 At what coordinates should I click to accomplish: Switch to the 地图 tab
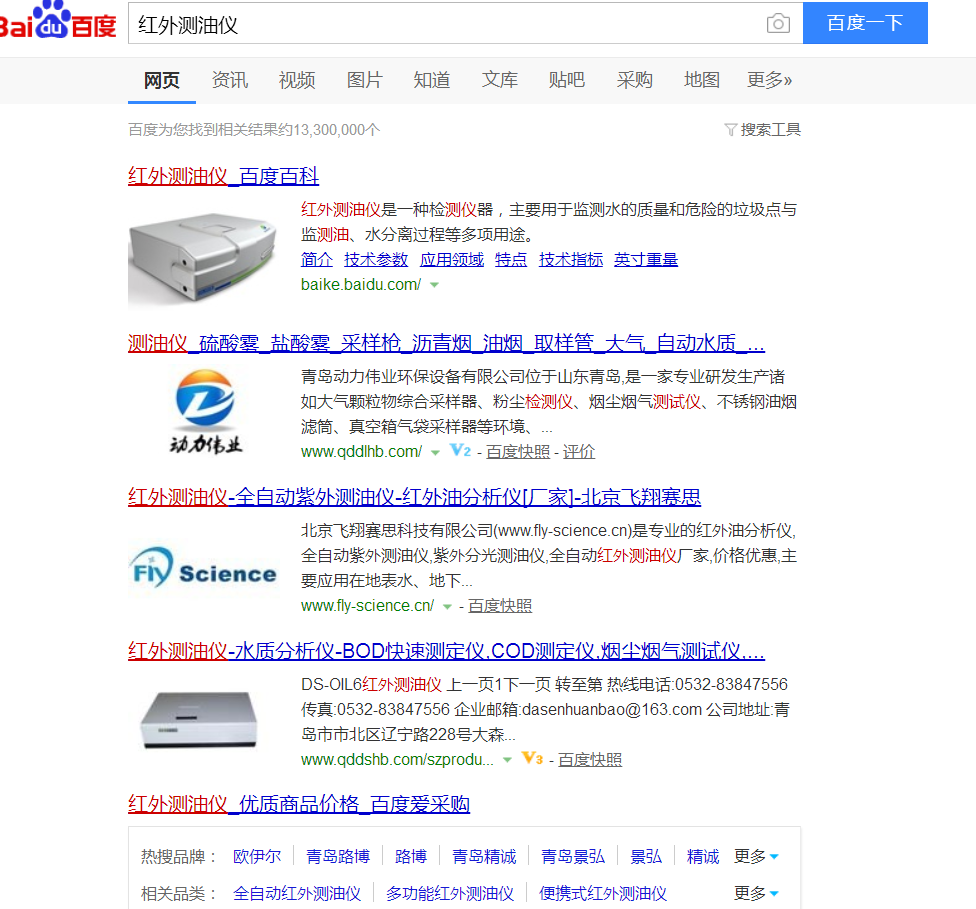pyautogui.click(x=702, y=80)
